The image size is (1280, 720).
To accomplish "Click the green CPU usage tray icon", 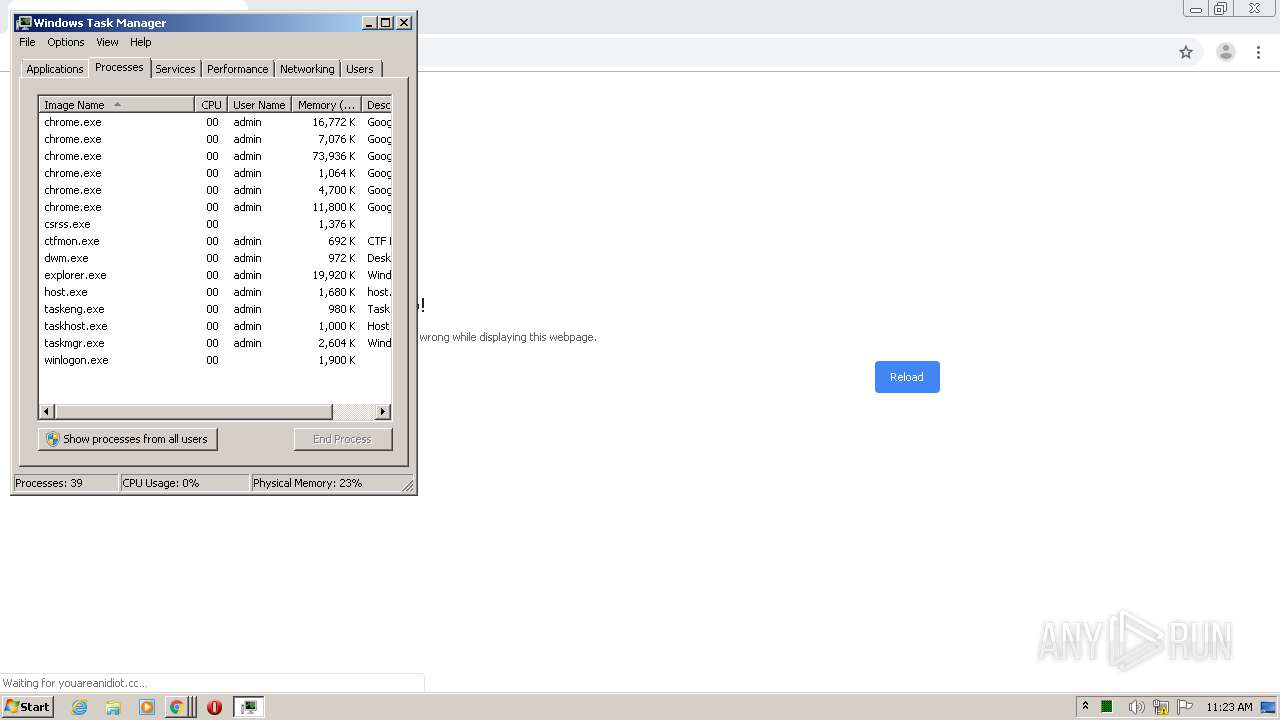I will click(x=1107, y=707).
